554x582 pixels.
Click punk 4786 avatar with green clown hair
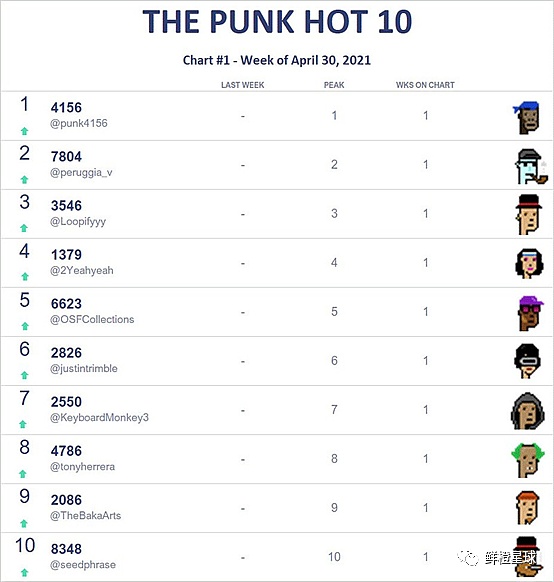click(x=528, y=460)
